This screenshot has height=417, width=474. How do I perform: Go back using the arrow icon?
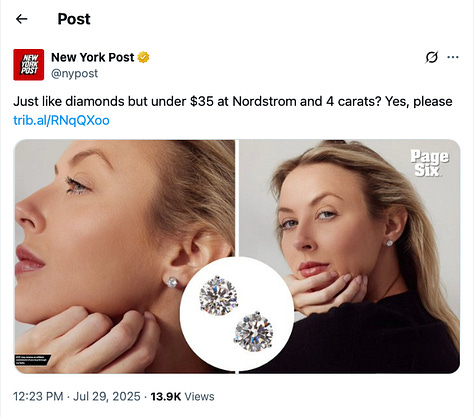[x=22, y=19]
